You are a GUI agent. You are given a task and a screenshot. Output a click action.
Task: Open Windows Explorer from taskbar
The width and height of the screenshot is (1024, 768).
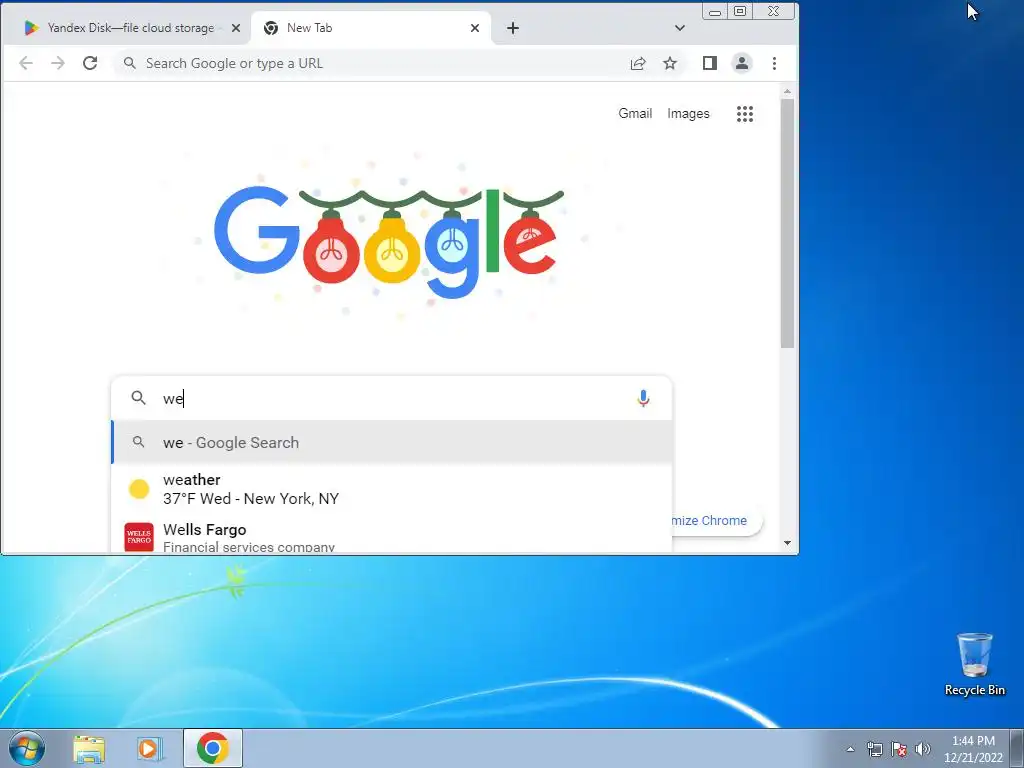coord(89,748)
